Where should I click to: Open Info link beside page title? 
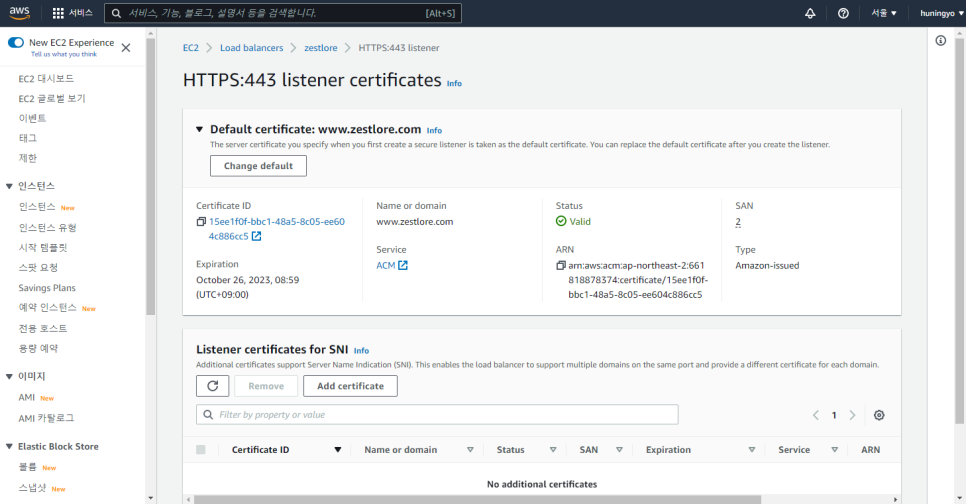(x=454, y=83)
